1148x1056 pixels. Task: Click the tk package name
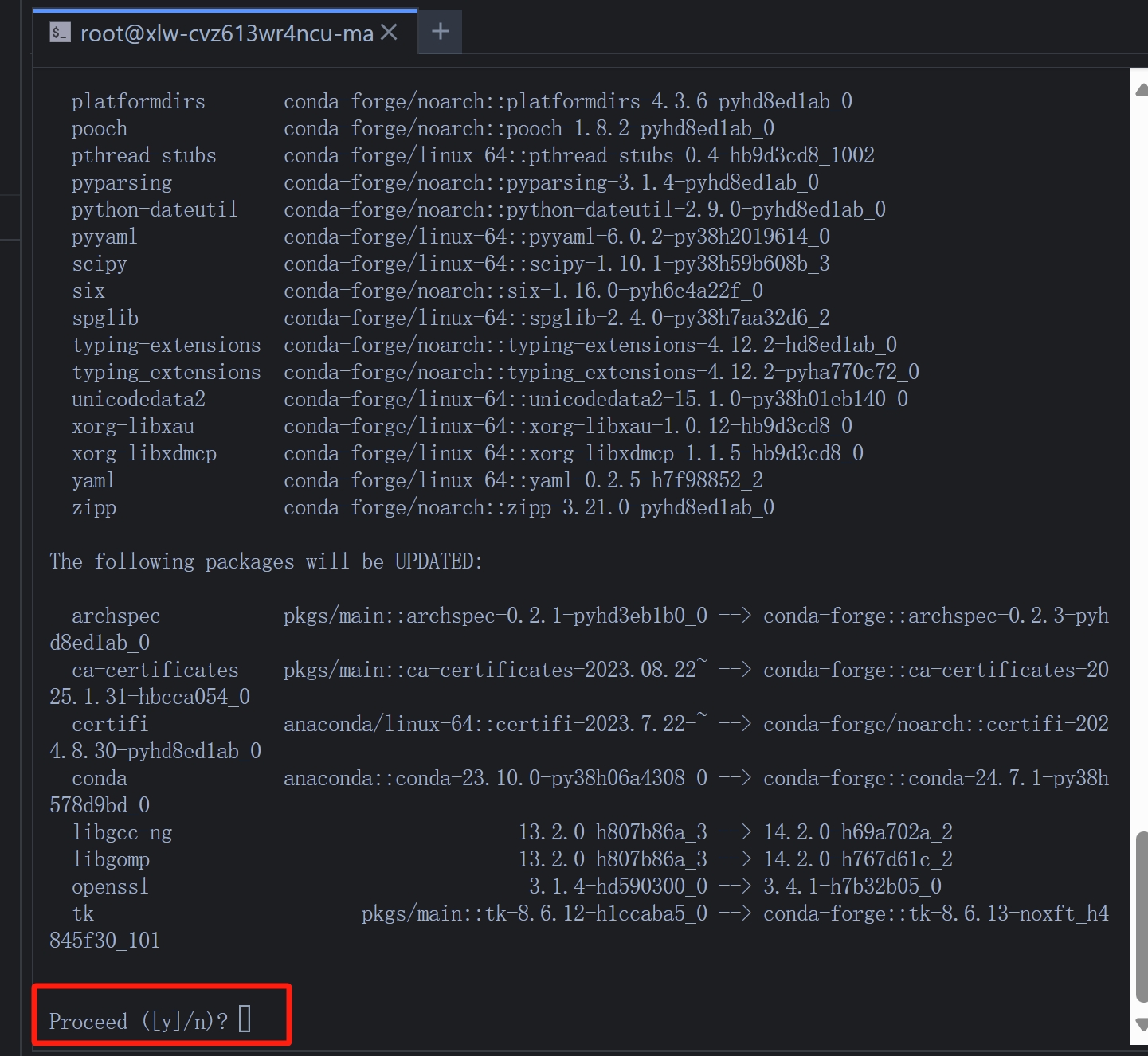click(x=83, y=913)
